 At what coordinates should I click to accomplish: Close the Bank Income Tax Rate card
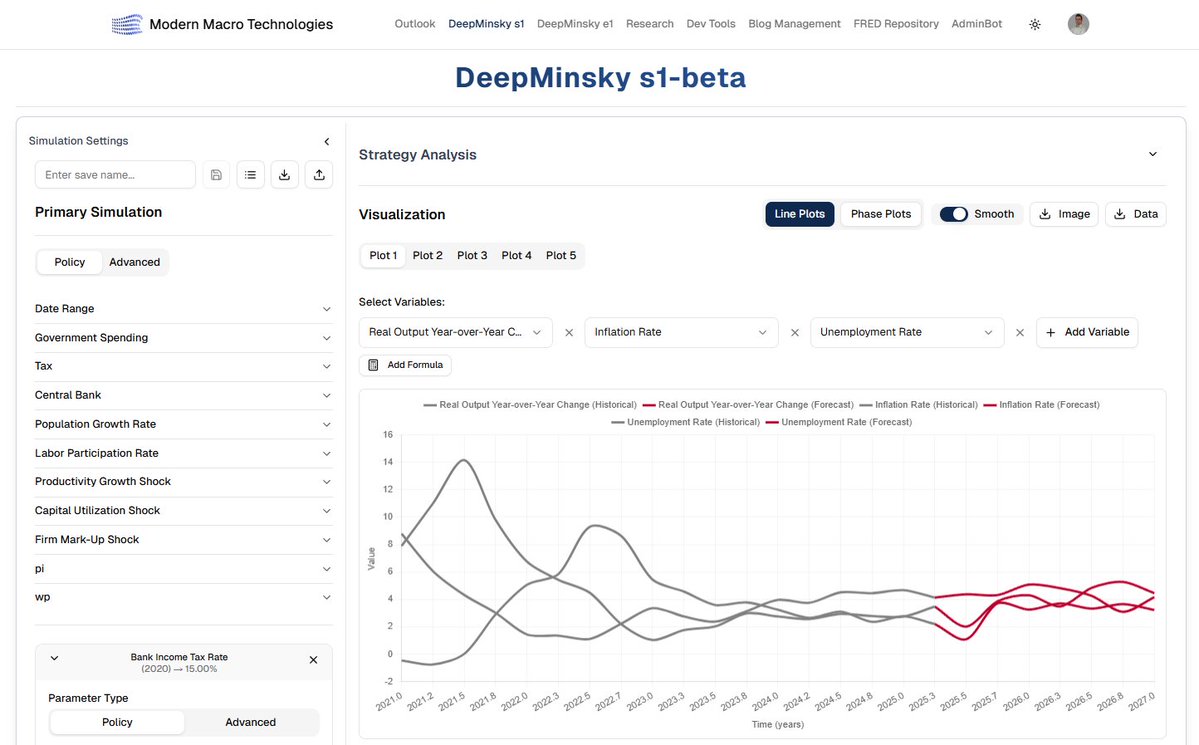tap(314, 660)
